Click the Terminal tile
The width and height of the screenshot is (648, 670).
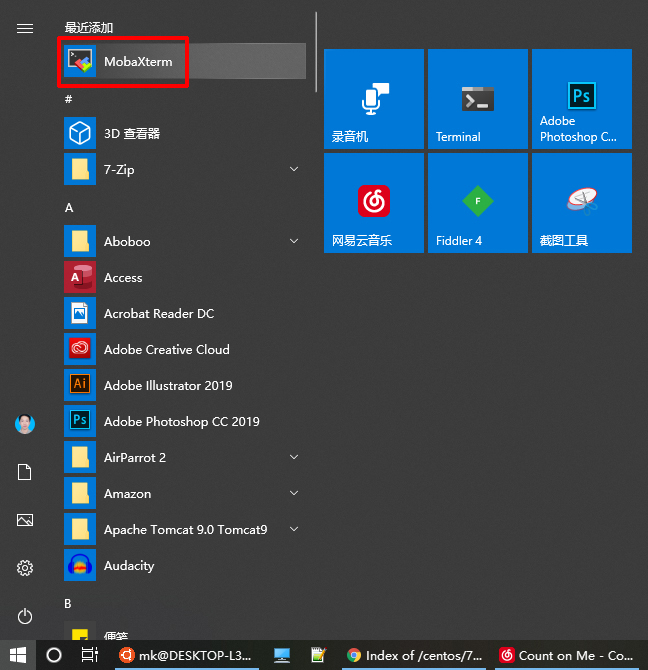(478, 99)
